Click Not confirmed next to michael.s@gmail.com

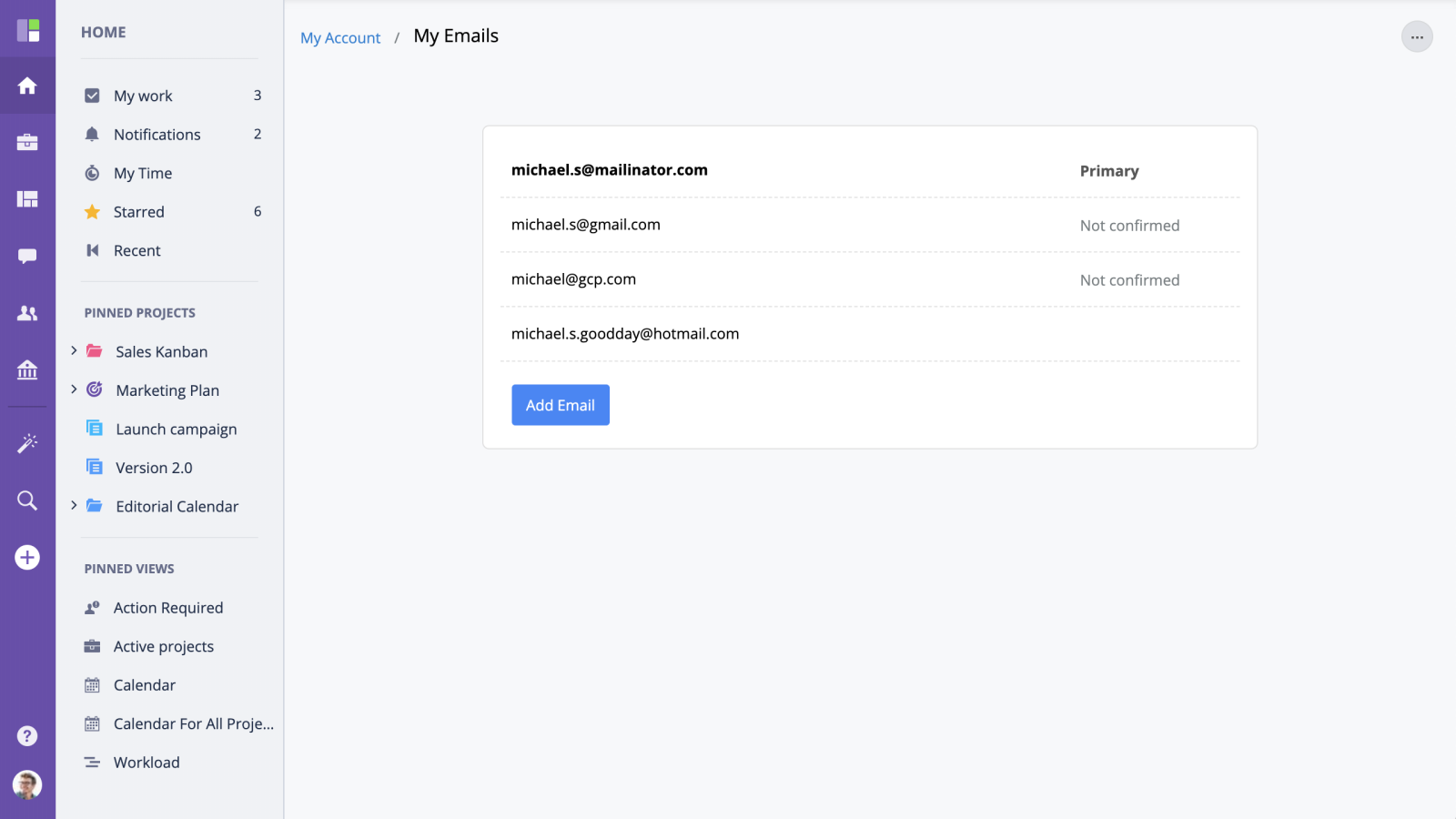coord(1129,226)
